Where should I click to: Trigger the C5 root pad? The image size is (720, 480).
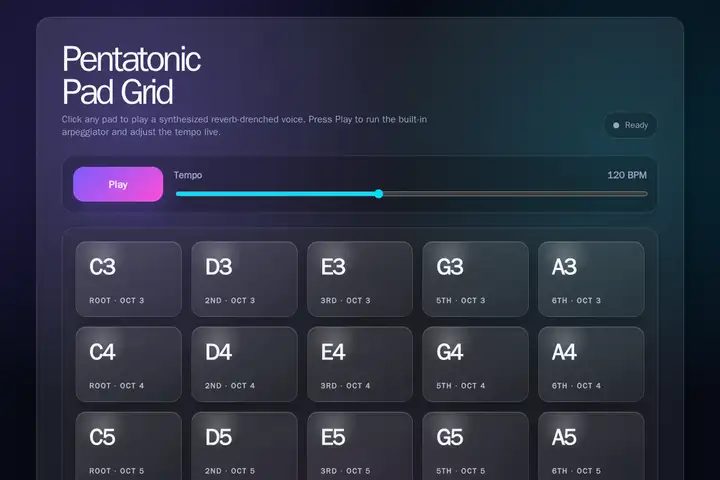129,446
